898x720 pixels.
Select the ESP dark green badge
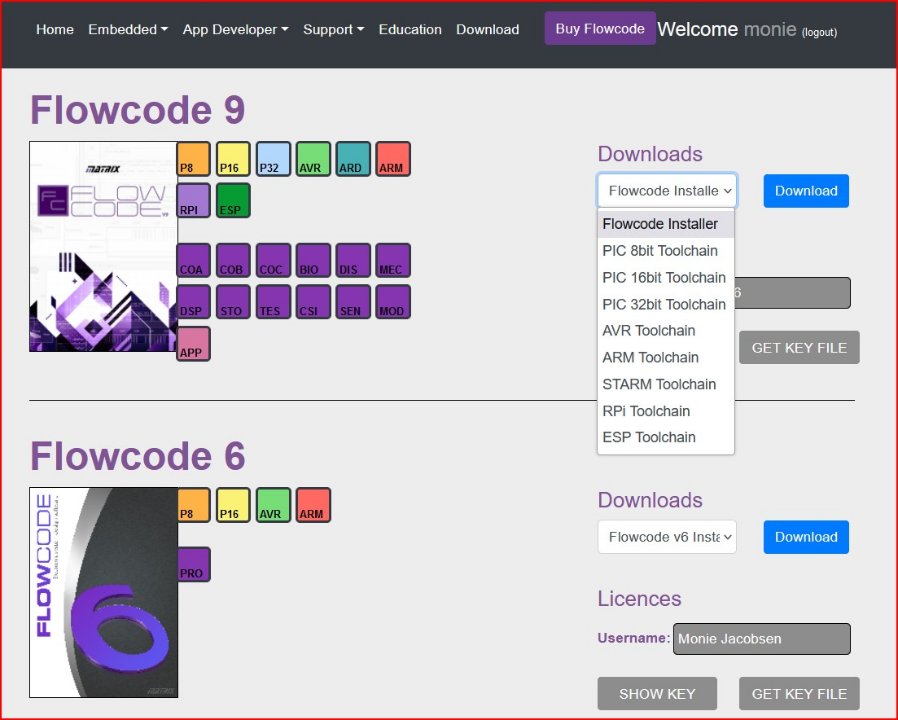(x=234, y=200)
